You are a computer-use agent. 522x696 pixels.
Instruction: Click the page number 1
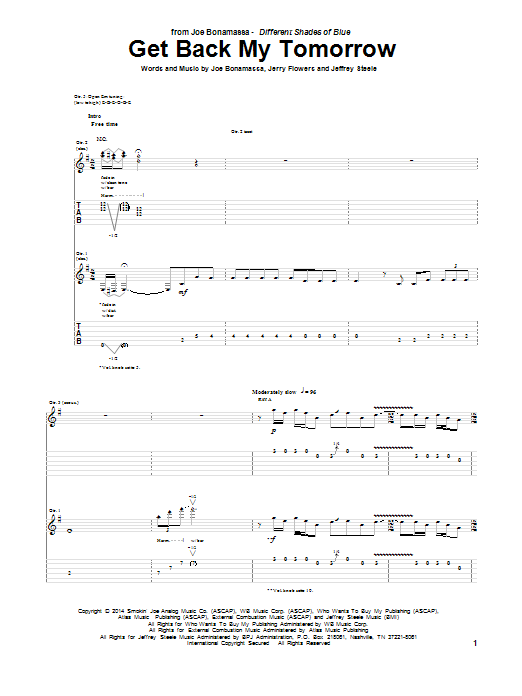[x=475, y=643]
